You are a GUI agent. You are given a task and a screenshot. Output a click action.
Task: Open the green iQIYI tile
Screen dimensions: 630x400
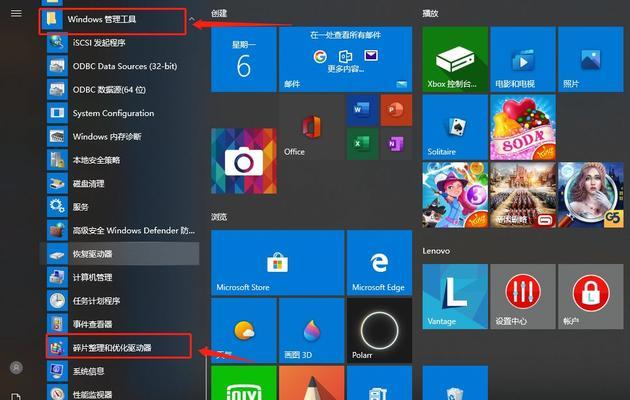(244, 383)
